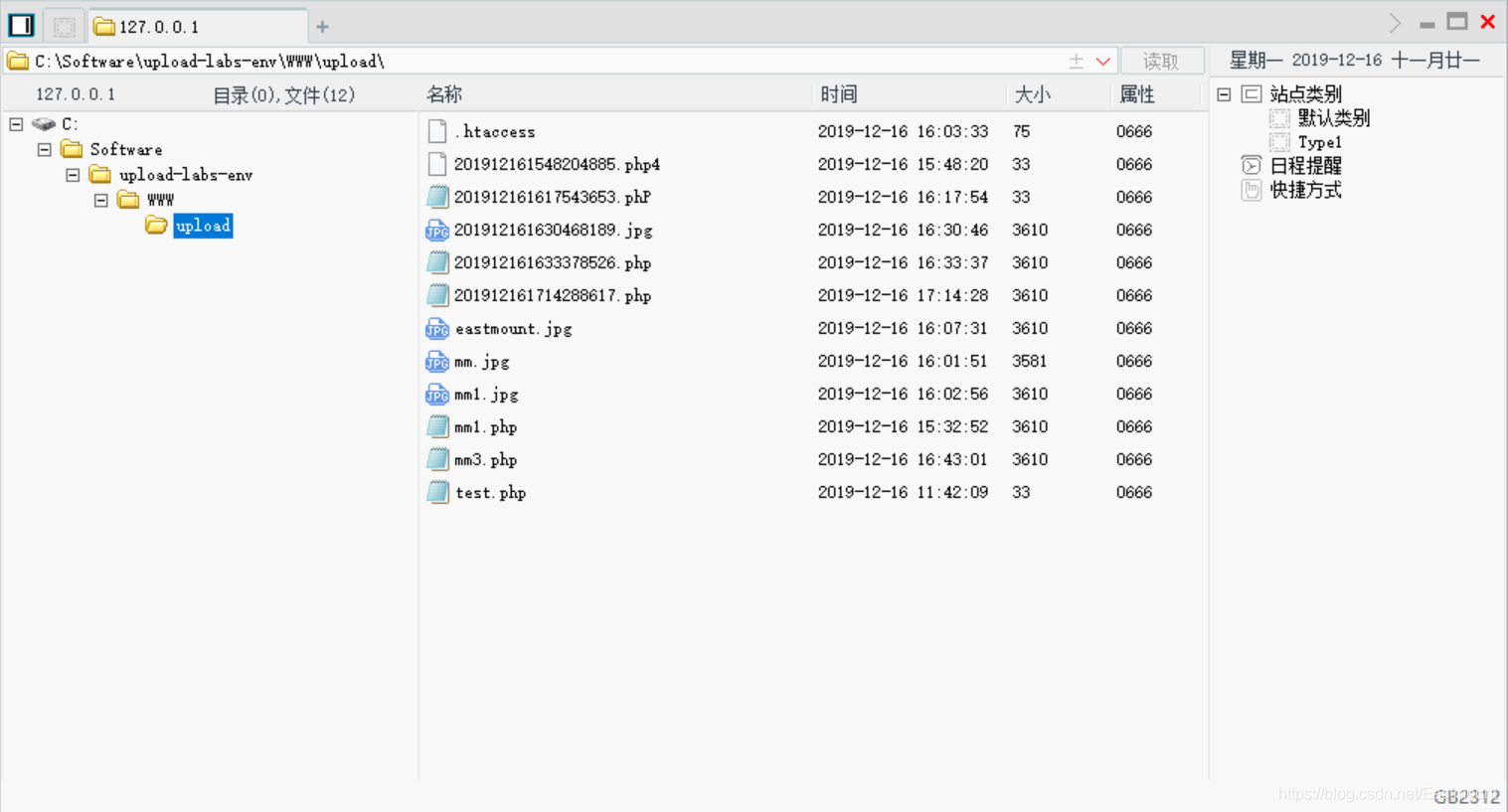The height and width of the screenshot is (812, 1508).
Task: Click the 站点类别 category icon
Action: click(x=1252, y=94)
